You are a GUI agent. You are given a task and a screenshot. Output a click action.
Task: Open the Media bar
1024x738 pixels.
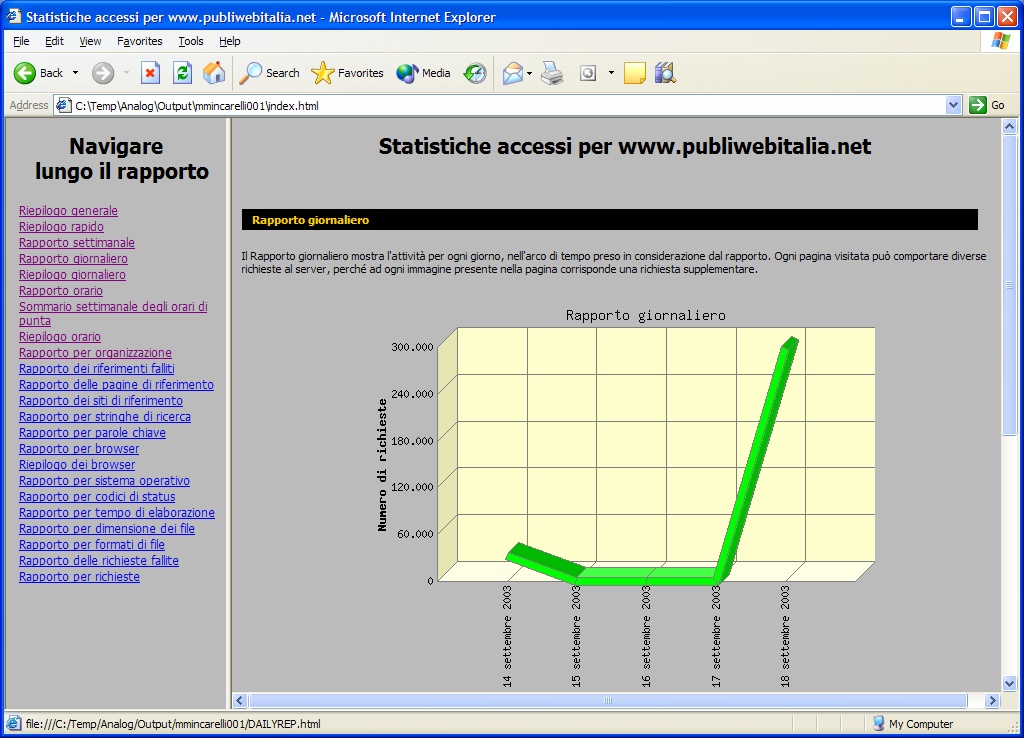(x=424, y=73)
